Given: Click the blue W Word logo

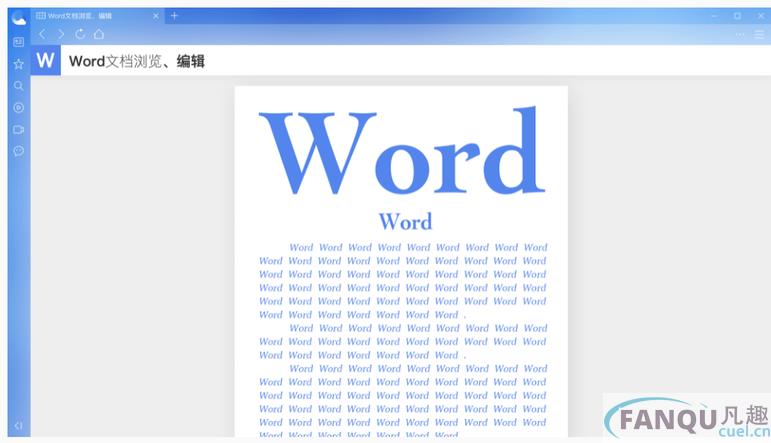Looking at the screenshot, I should coord(45,60).
